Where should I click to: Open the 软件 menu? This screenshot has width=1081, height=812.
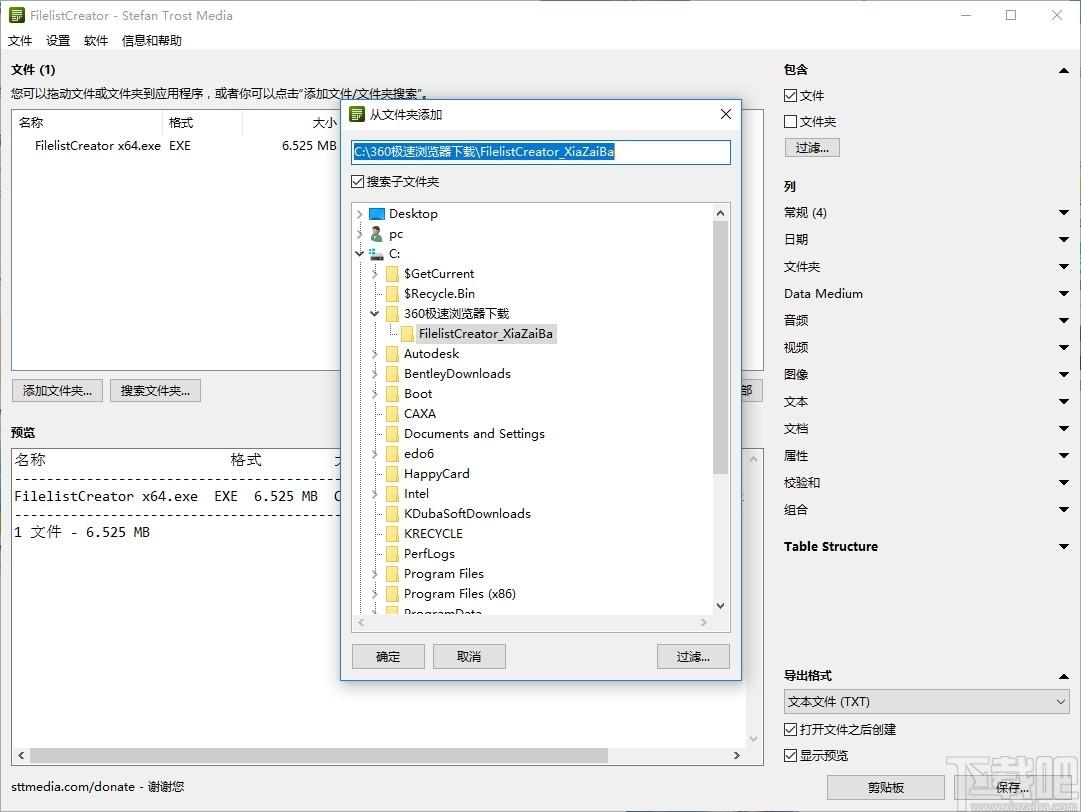[96, 41]
